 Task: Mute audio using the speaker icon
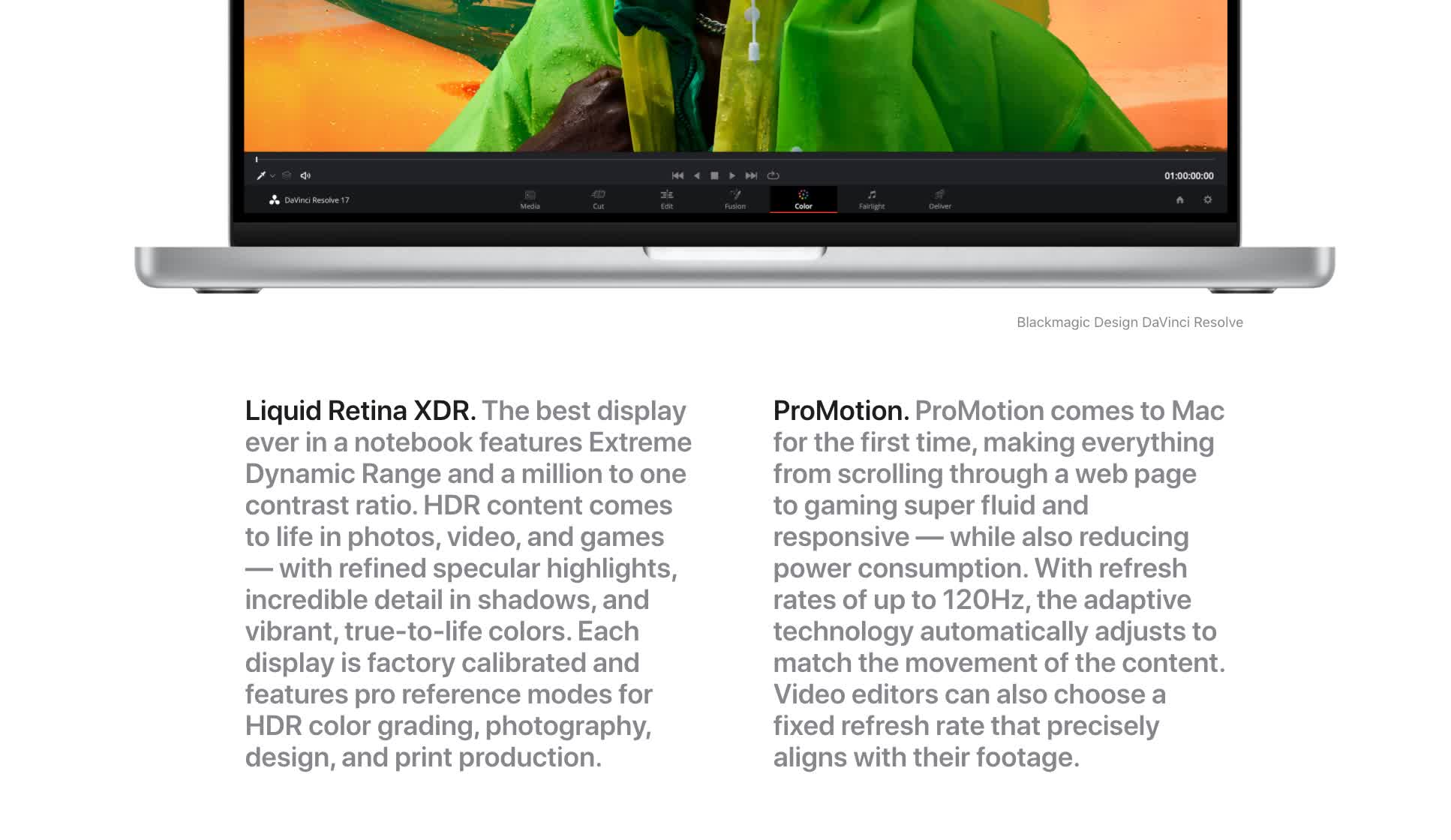click(304, 175)
